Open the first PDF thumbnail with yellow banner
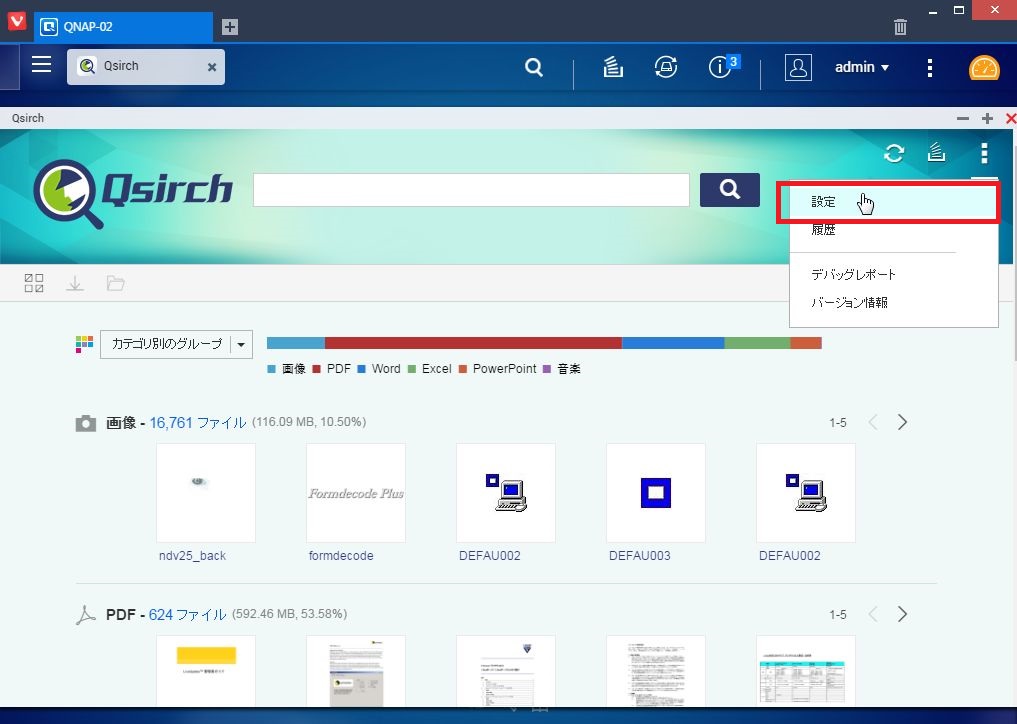 coord(206,671)
